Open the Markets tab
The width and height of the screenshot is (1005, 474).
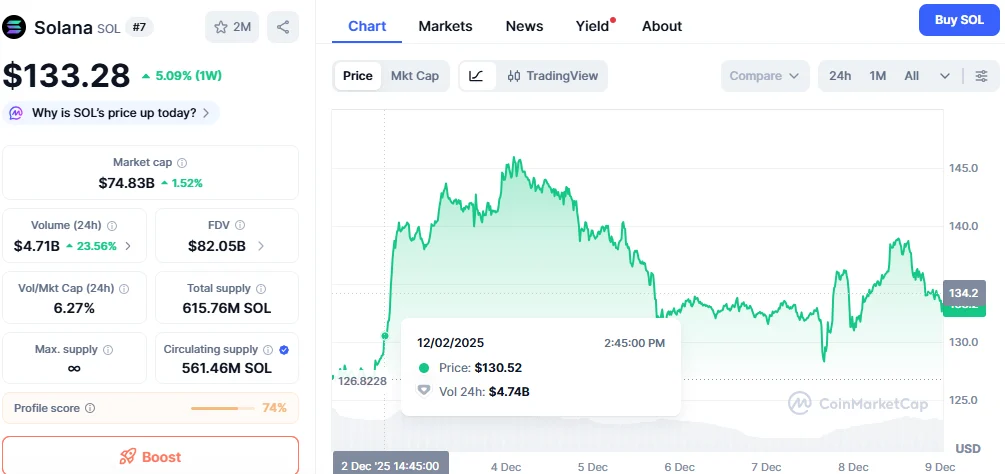coord(445,26)
